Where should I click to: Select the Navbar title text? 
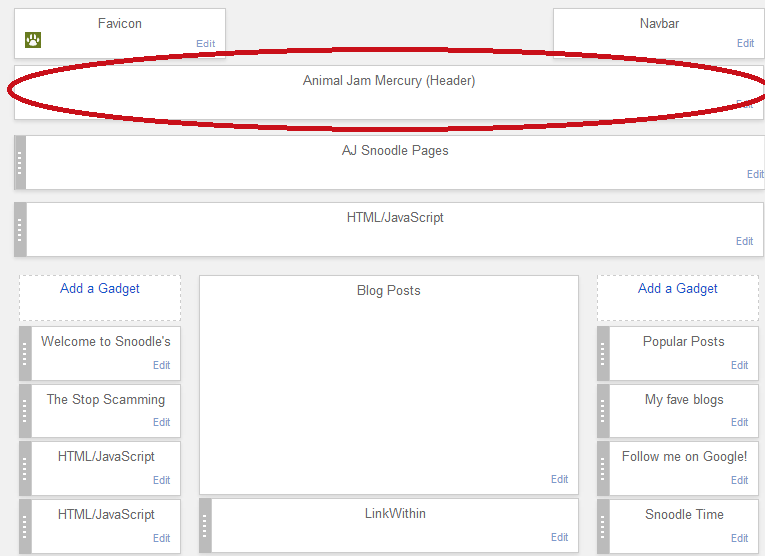tap(659, 23)
